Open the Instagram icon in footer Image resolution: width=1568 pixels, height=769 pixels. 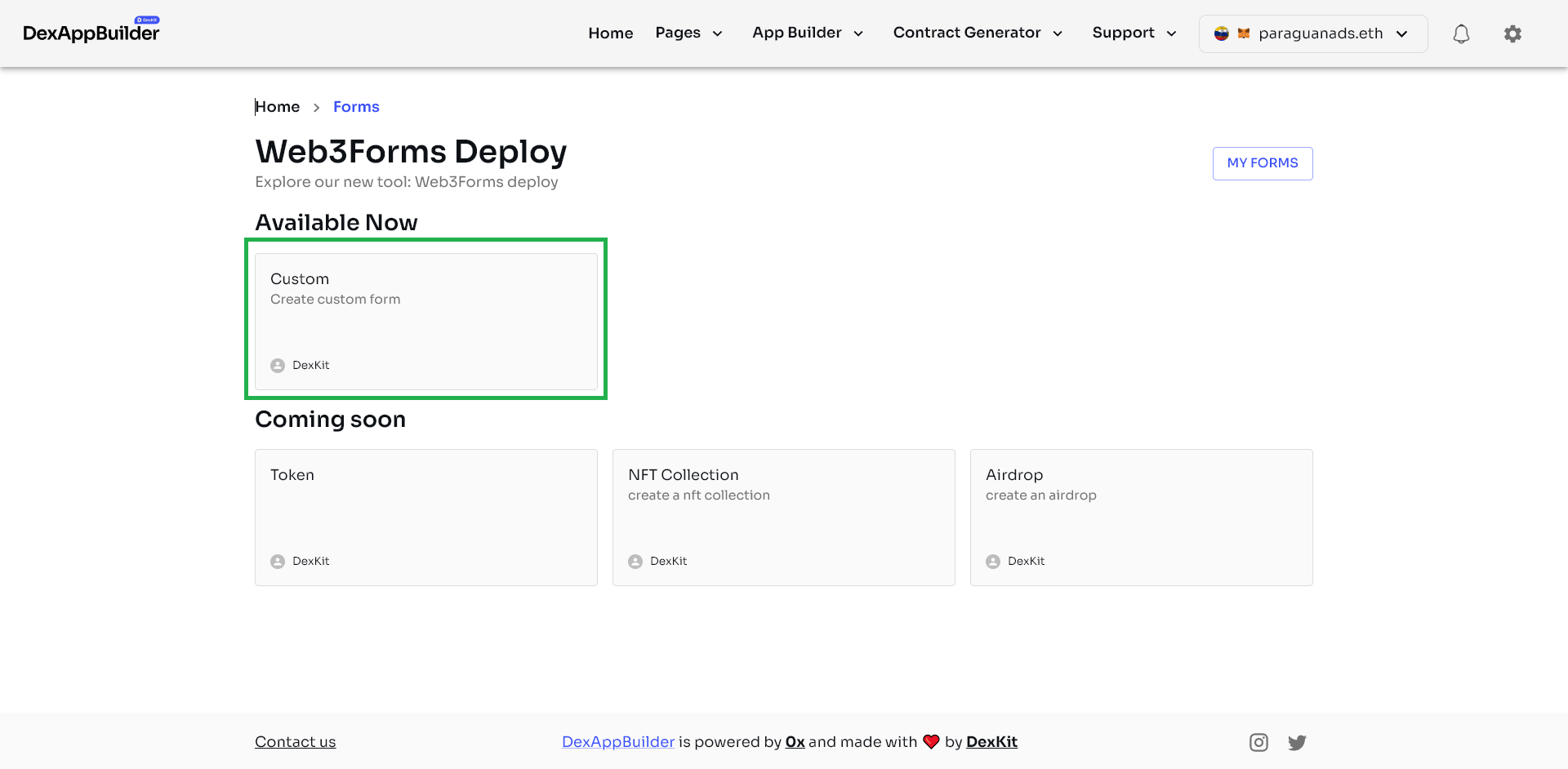tap(1258, 742)
